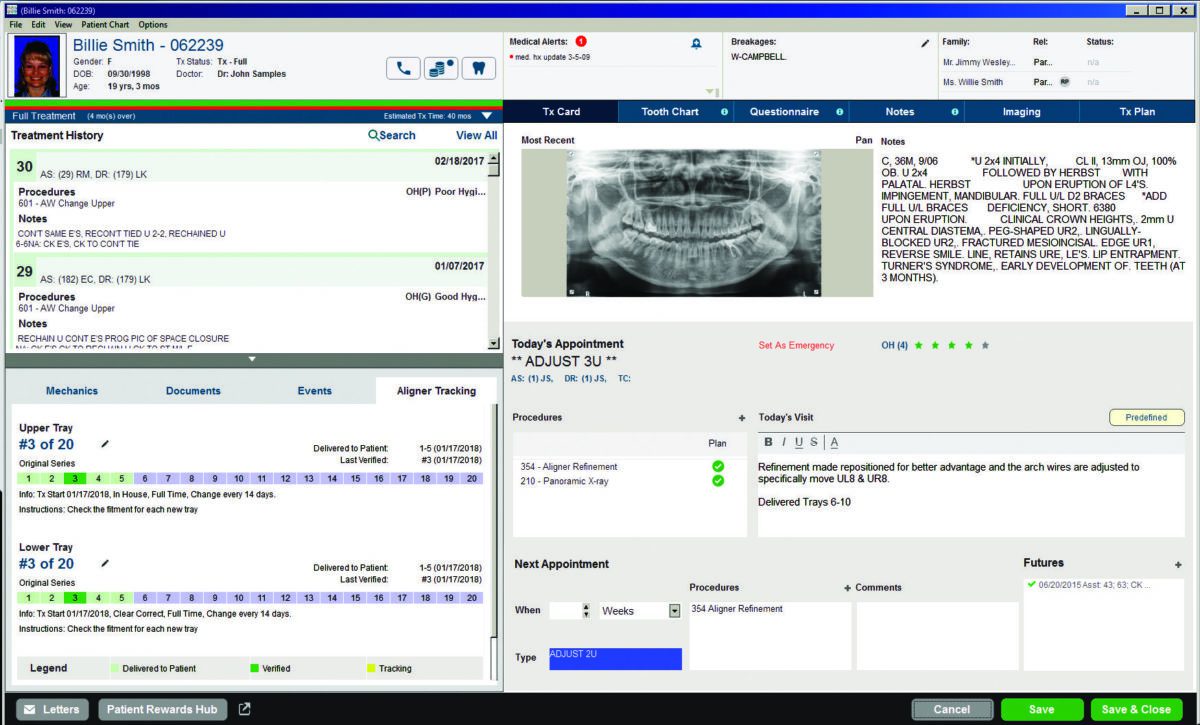Click the green check on the 06/20/2015 future
Image resolution: width=1200 pixels, height=725 pixels.
(1031, 583)
